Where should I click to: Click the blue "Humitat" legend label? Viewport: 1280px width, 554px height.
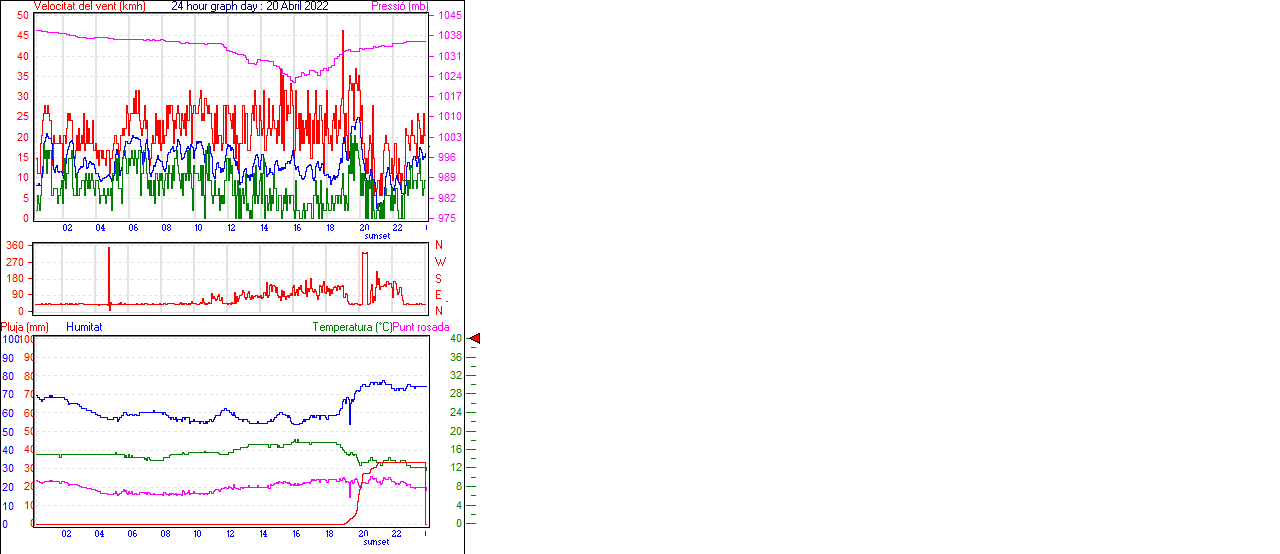(84, 327)
